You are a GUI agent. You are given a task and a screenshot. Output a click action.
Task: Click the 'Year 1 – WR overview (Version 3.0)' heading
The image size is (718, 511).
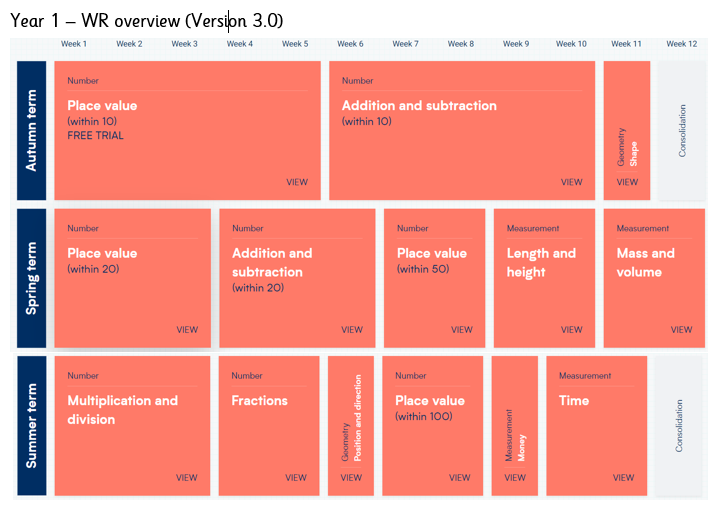pos(147,21)
